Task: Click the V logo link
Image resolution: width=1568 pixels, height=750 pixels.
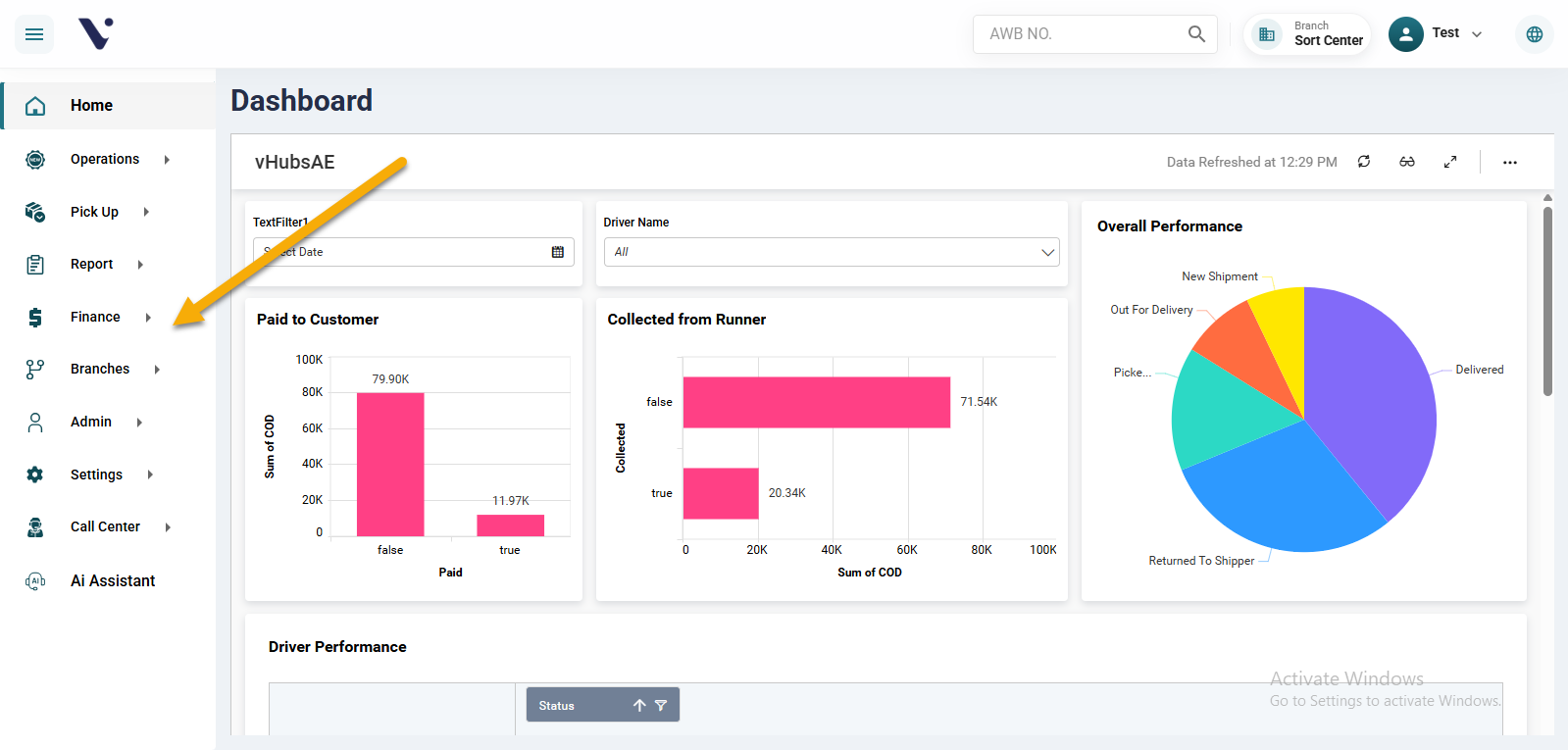Action: (95, 34)
